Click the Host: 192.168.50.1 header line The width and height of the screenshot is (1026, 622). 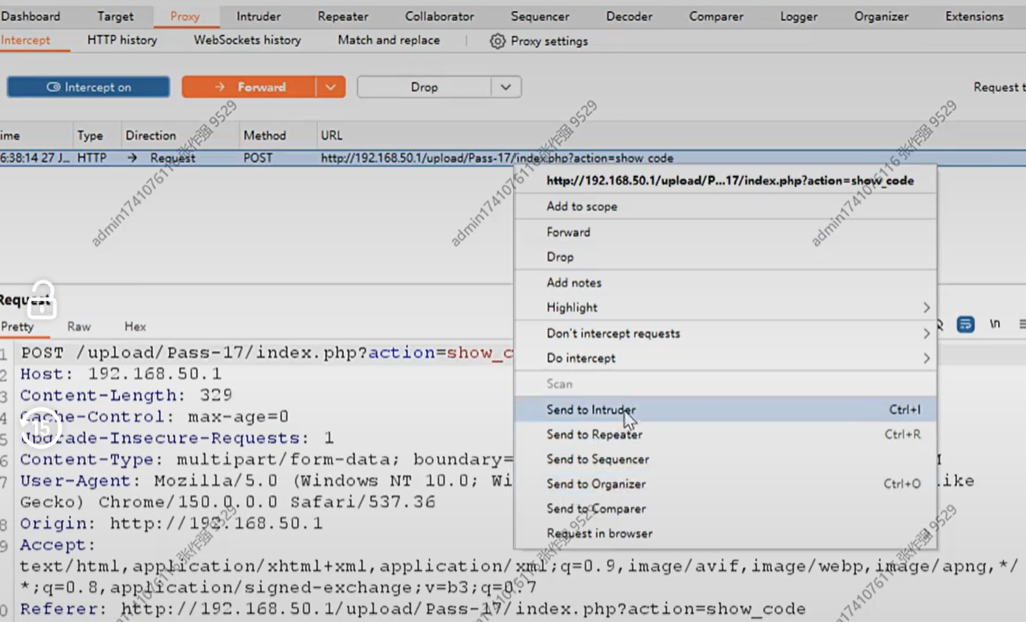(x=120, y=374)
